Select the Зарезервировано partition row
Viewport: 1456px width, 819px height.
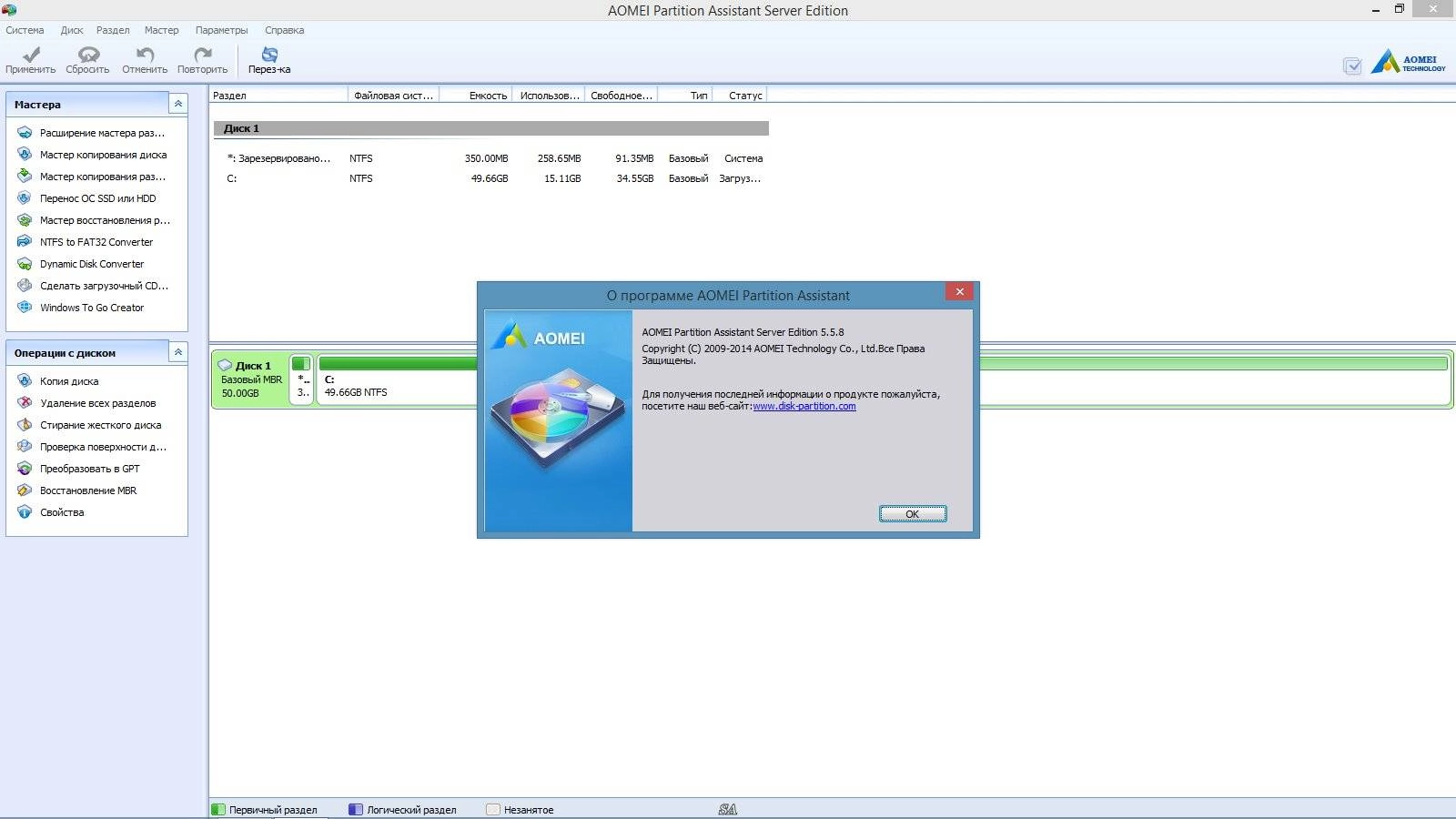491,158
